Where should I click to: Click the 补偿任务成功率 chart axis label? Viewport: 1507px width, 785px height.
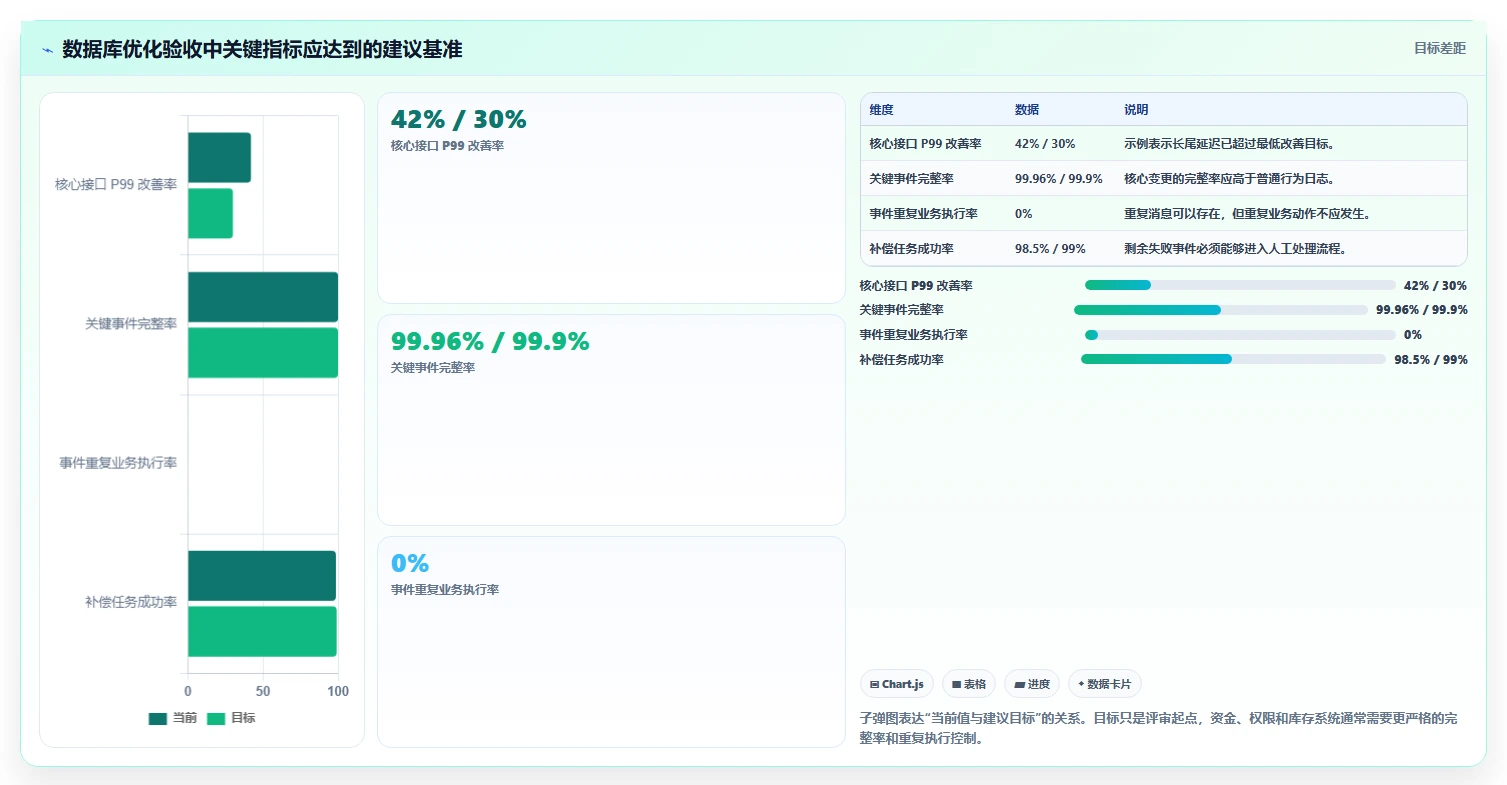[x=131, y=602]
